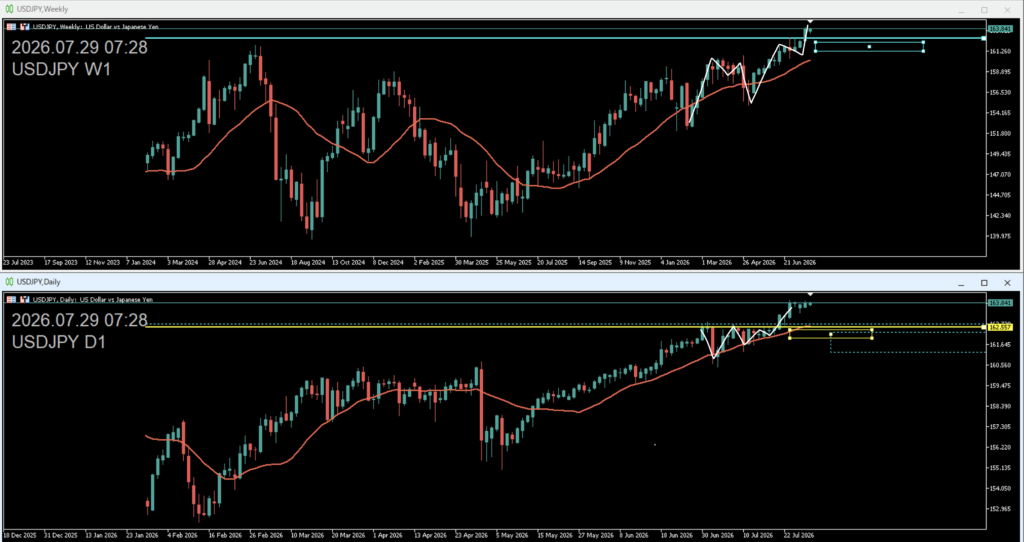The image size is (1024, 542).
Task: Click the '4 Jan 2026' date on the Weekly axis
Action: (675, 262)
